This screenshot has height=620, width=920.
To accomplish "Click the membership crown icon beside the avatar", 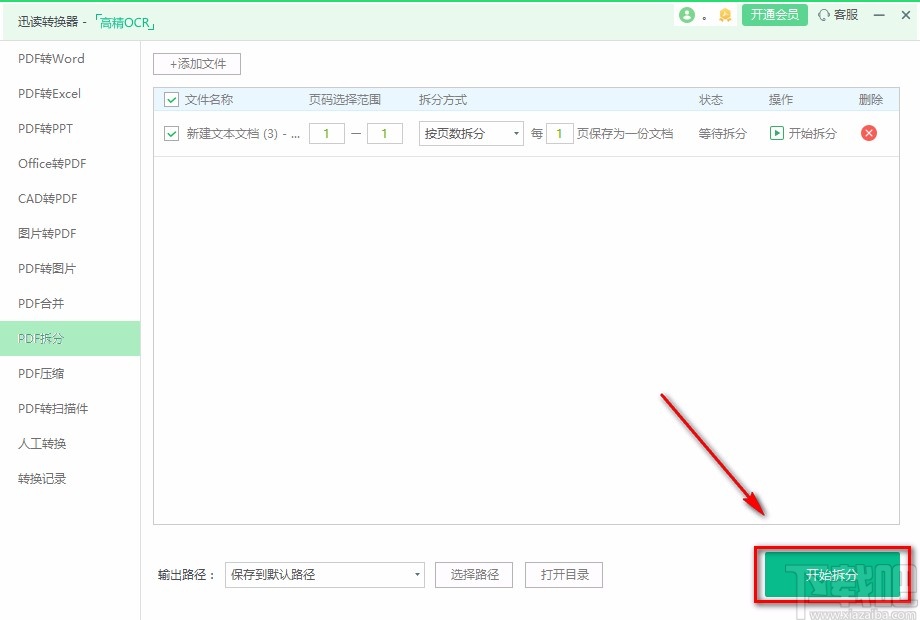I will [x=724, y=15].
